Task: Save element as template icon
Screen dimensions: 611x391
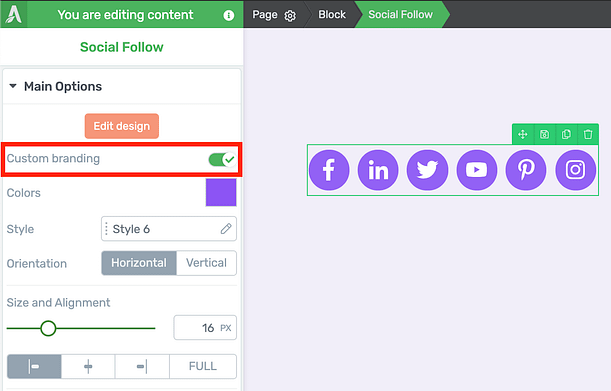Action: point(544,134)
